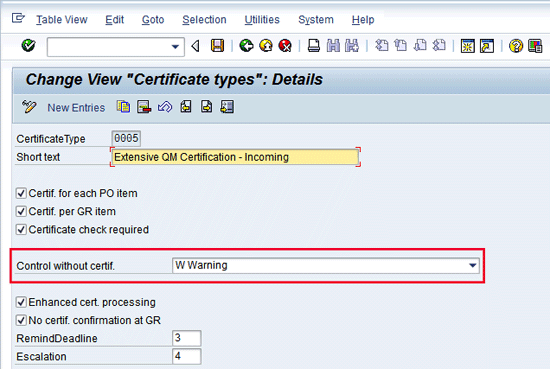The image size is (550, 369).
Task: Click the other entry selection icon
Action: click(227, 107)
